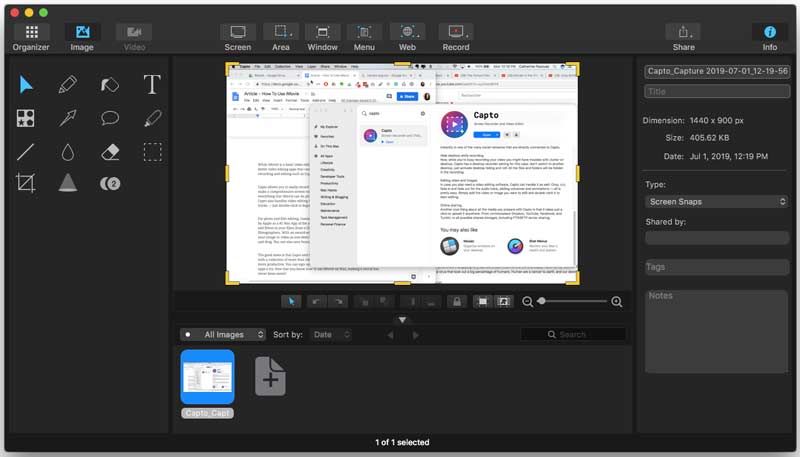Select the Text tool
This screenshot has width=800, height=457.
(152, 85)
